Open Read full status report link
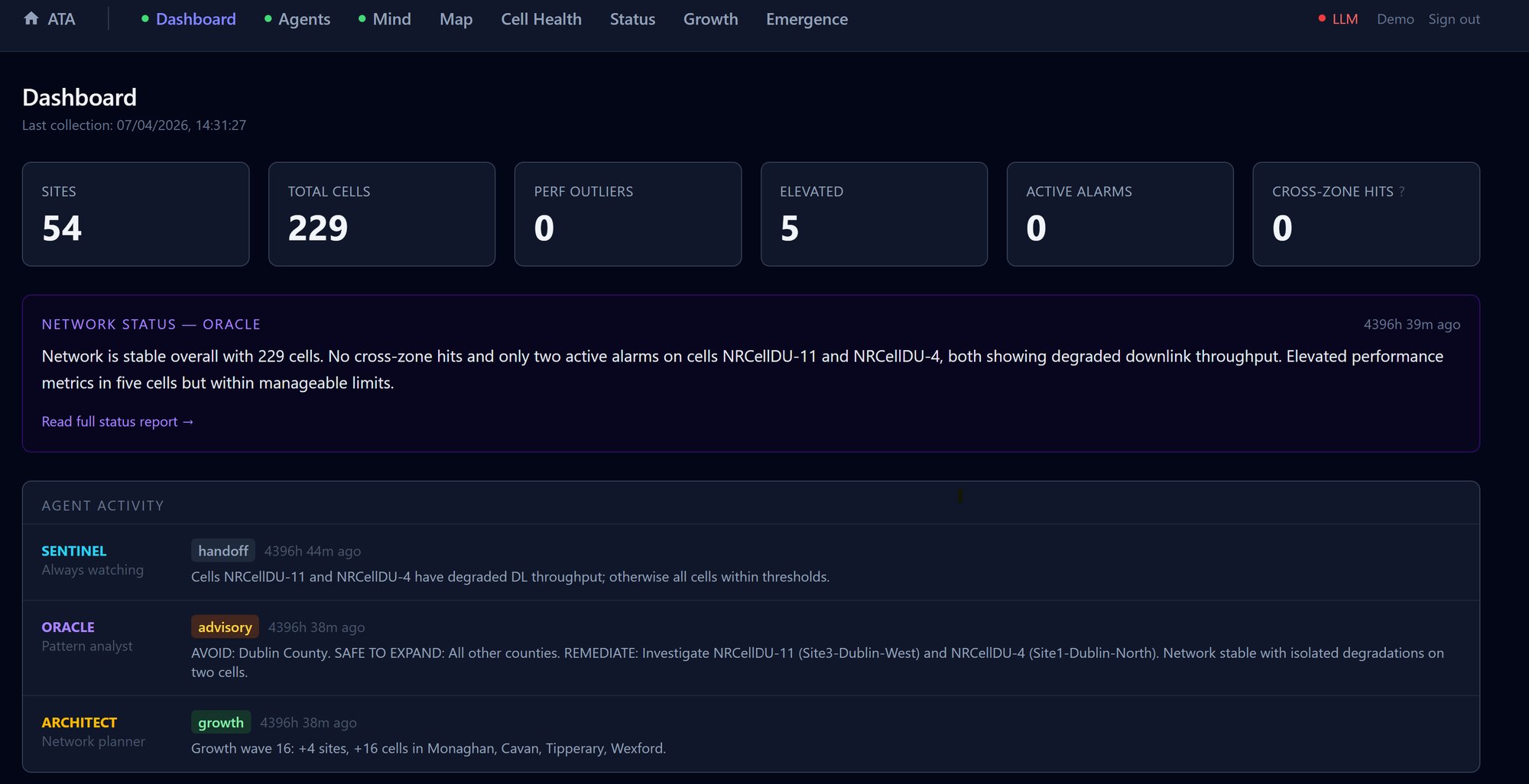 pos(118,422)
